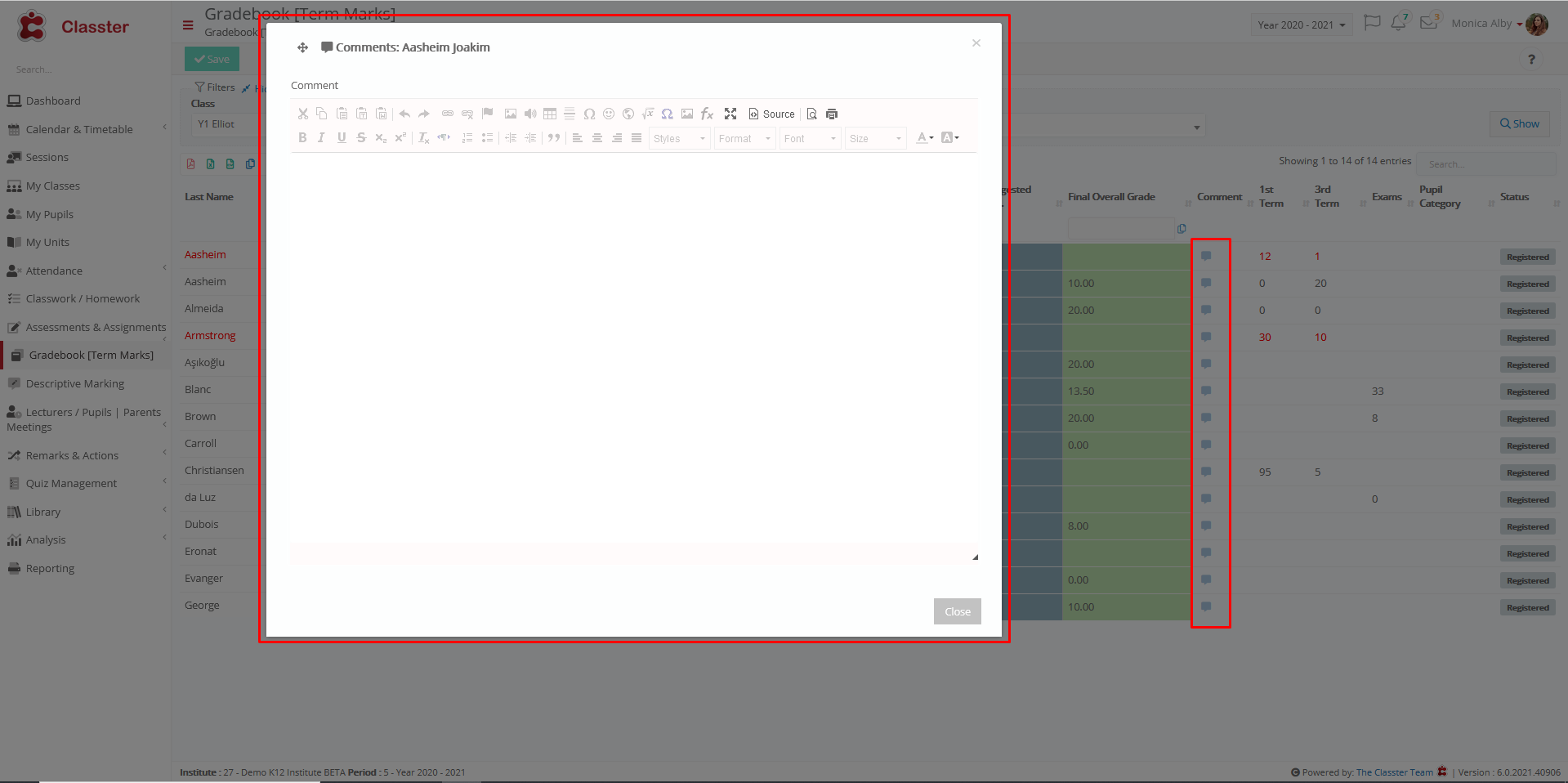This screenshot has height=783, width=1568.
Task: Expand Calendar & Timetable sidebar item
Action: [79, 129]
